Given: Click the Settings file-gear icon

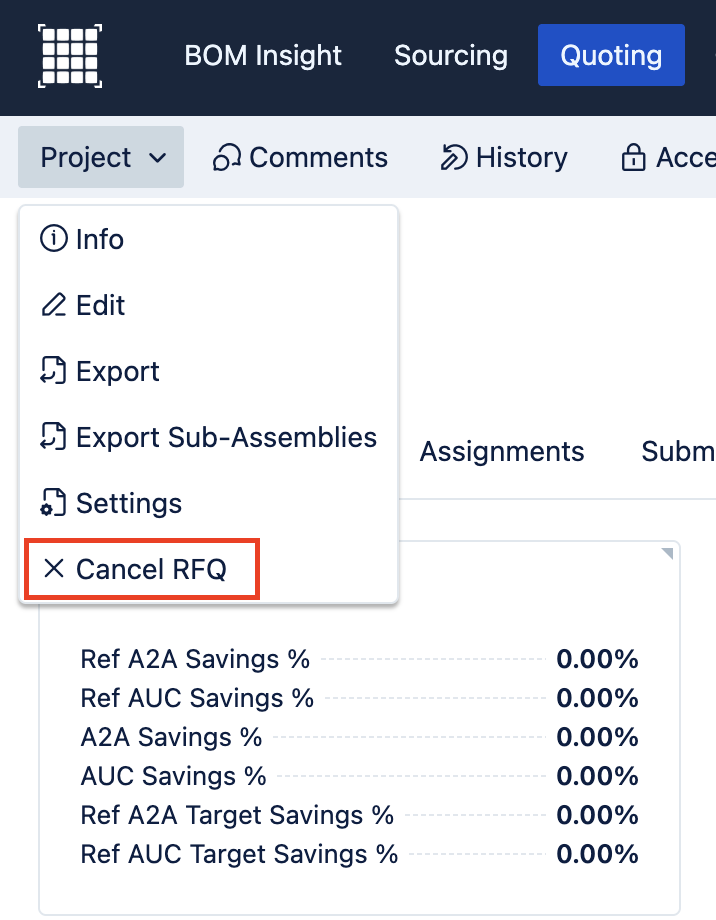Looking at the screenshot, I should click(x=53, y=503).
